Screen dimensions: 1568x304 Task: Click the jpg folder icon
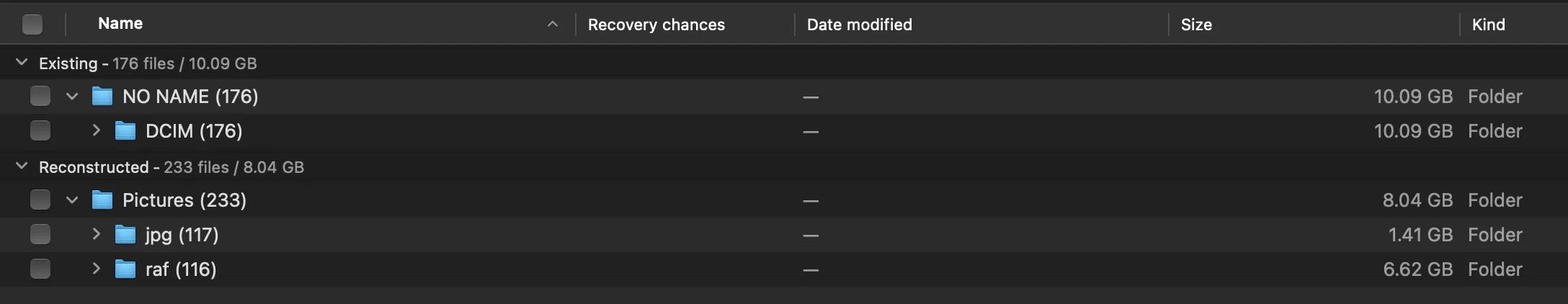point(125,235)
